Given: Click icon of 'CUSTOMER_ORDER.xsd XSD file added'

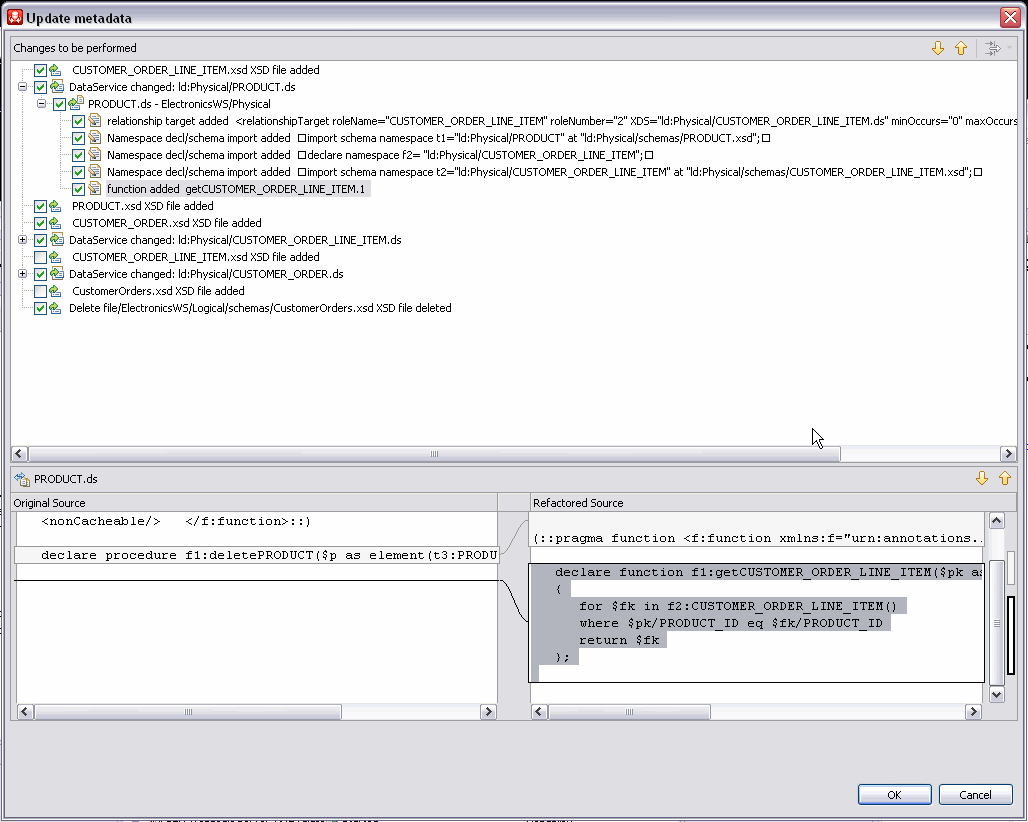Looking at the screenshot, I should point(56,223).
